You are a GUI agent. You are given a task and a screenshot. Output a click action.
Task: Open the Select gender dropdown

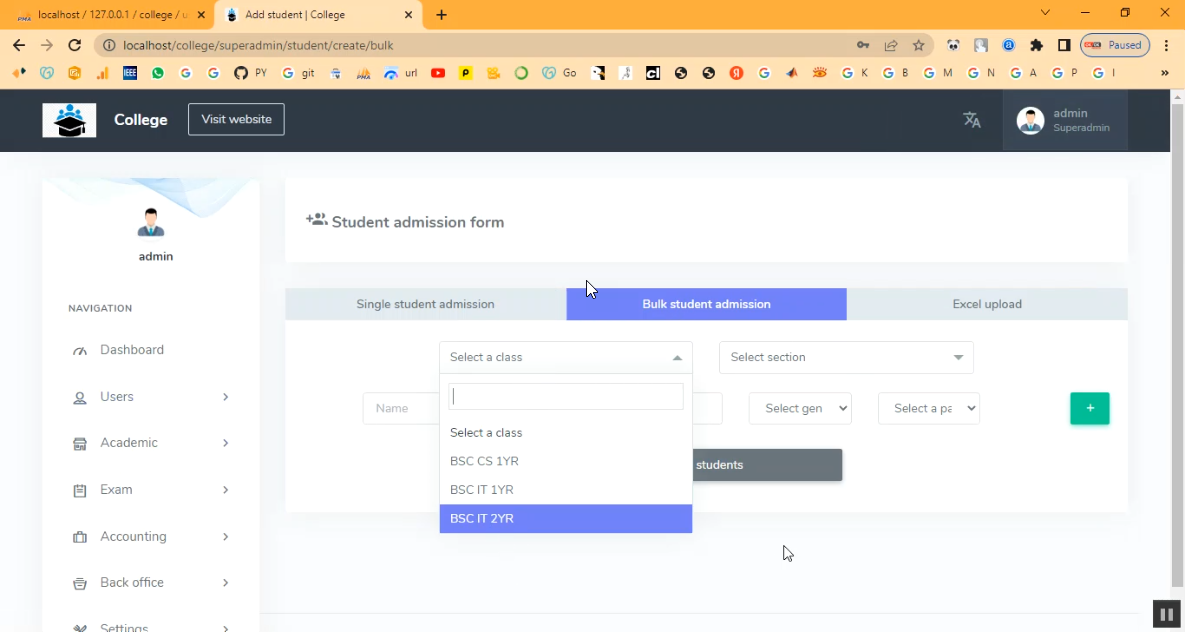(800, 408)
